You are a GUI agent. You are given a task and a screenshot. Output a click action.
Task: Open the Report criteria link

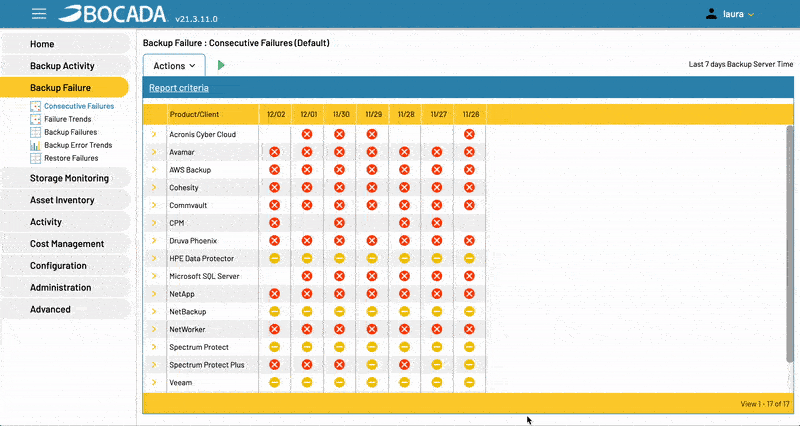coord(179,88)
